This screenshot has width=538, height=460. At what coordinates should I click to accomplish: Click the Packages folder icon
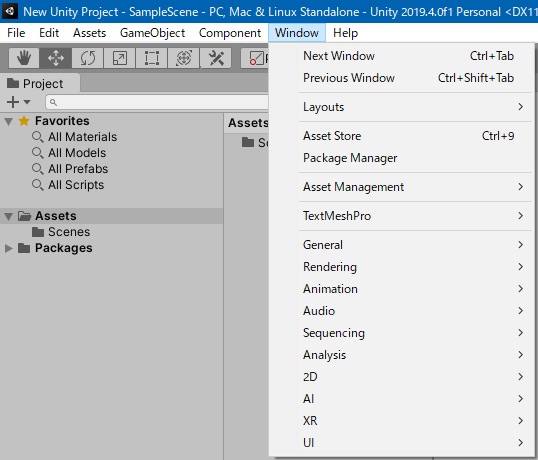click(24, 248)
